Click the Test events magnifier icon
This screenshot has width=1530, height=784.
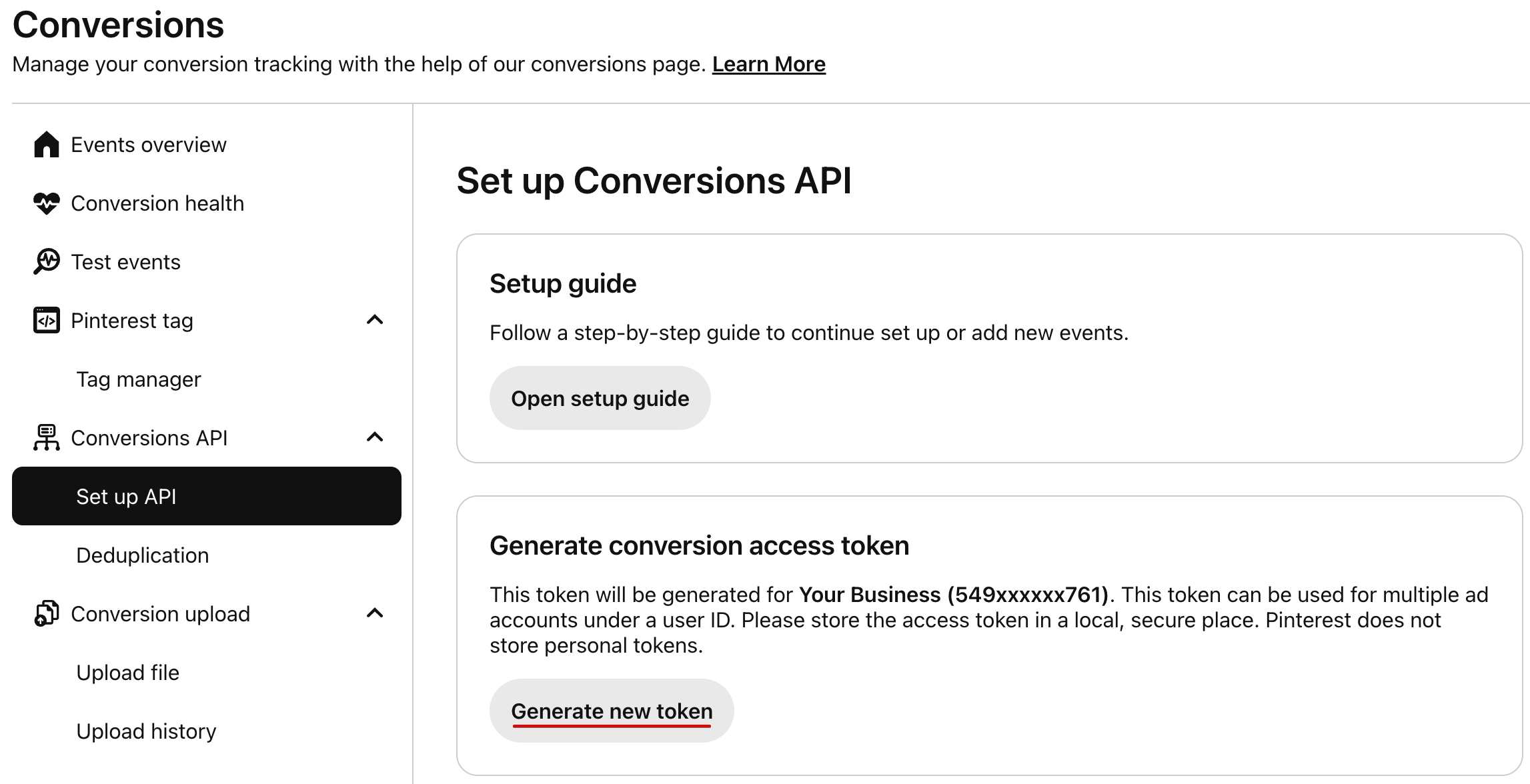tap(46, 262)
